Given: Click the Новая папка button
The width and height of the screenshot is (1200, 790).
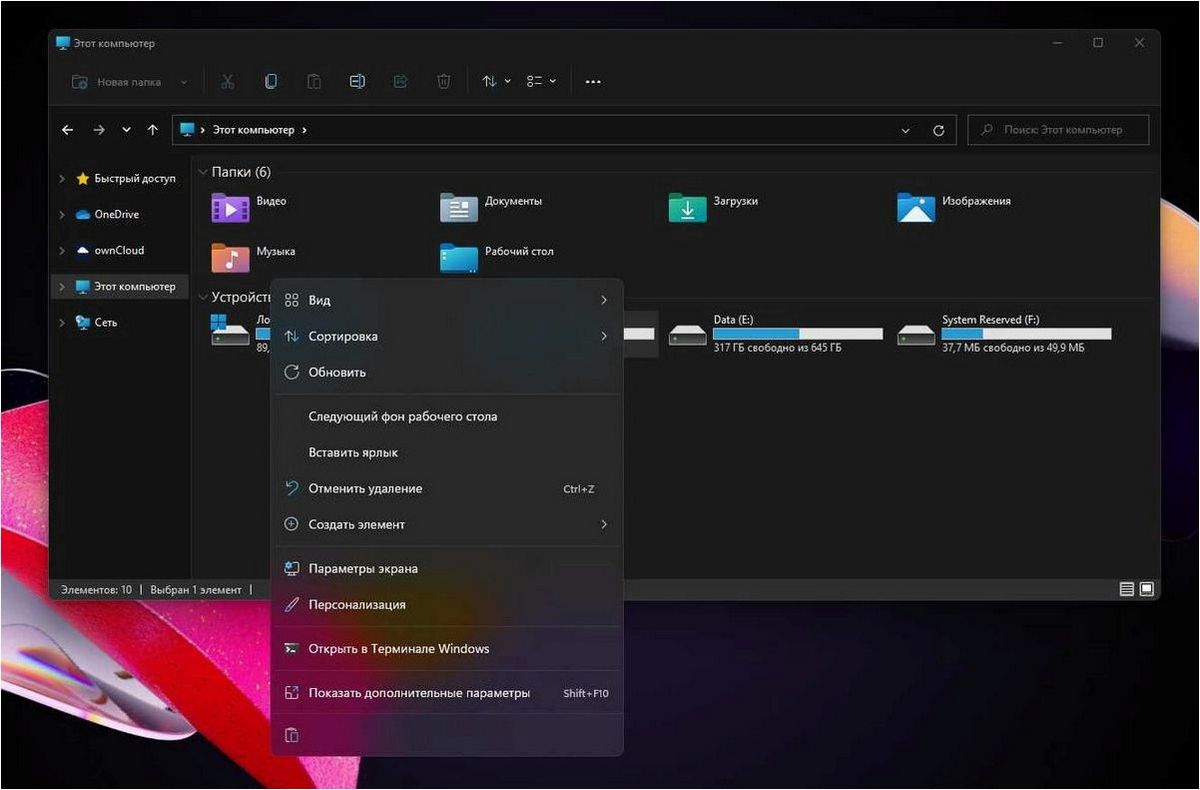Looking at the screenshot, I should pos(129,82).
